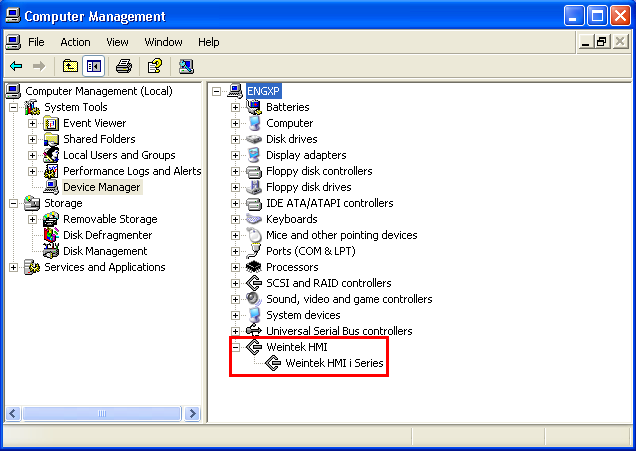Open the View menu

point(118,42)
